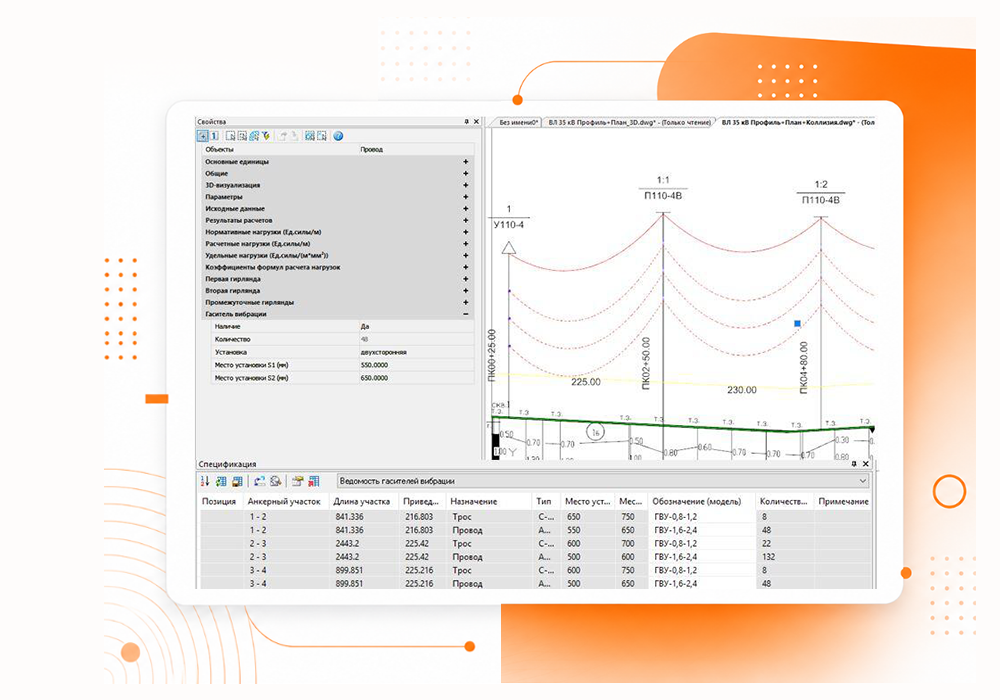1000x700 pixels.
Task: Click the Позиция column header
Action: click(221, 501)
